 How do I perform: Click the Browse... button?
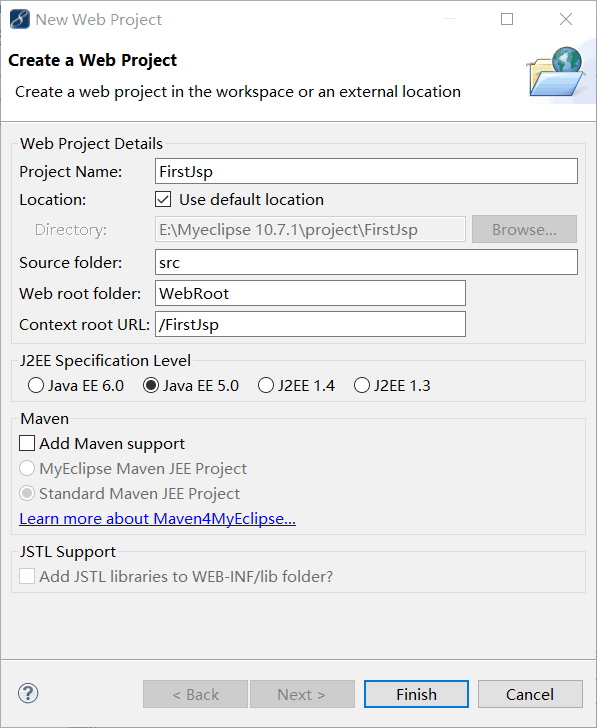point(525,229)
